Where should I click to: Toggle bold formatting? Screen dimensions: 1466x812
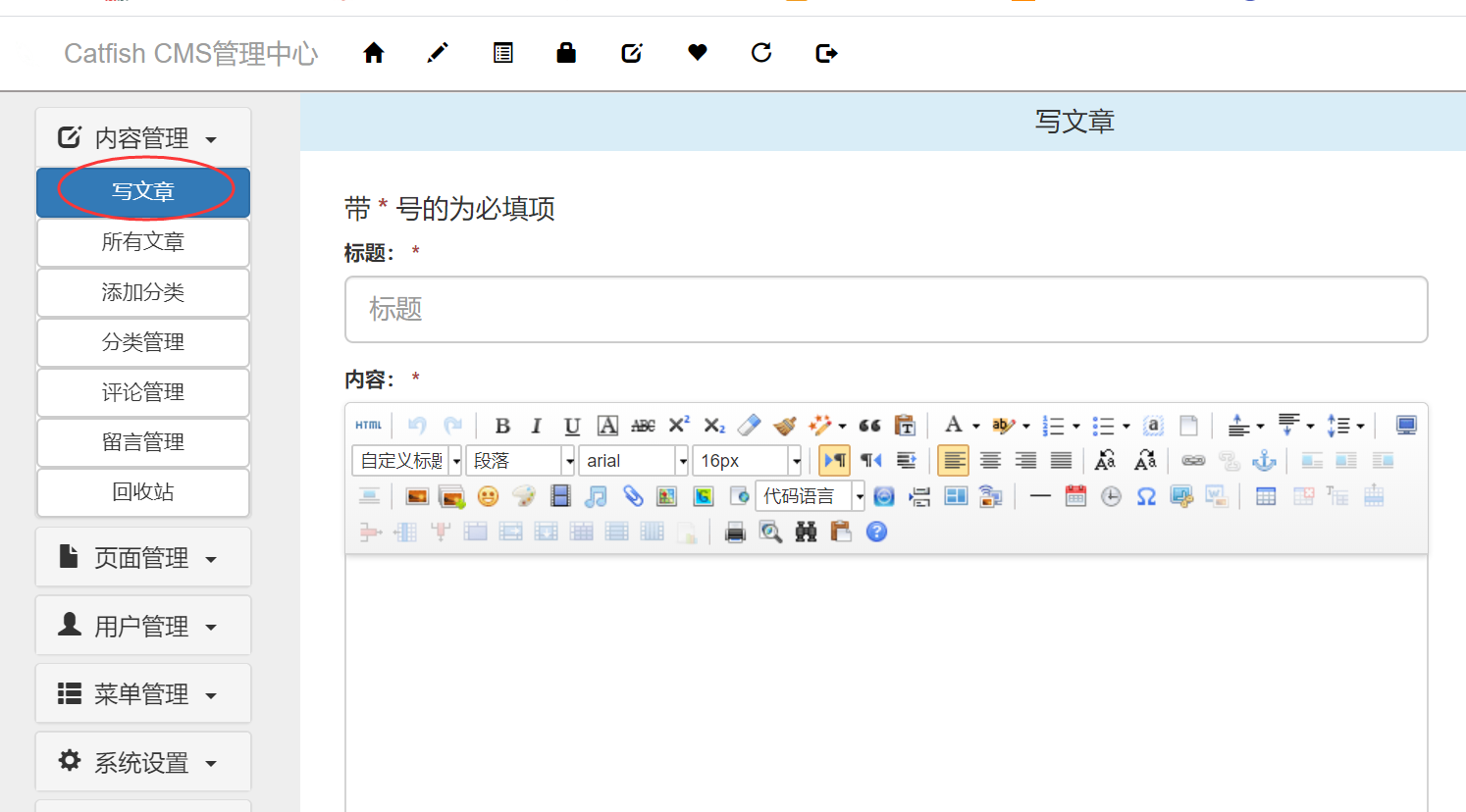(502, 426)
